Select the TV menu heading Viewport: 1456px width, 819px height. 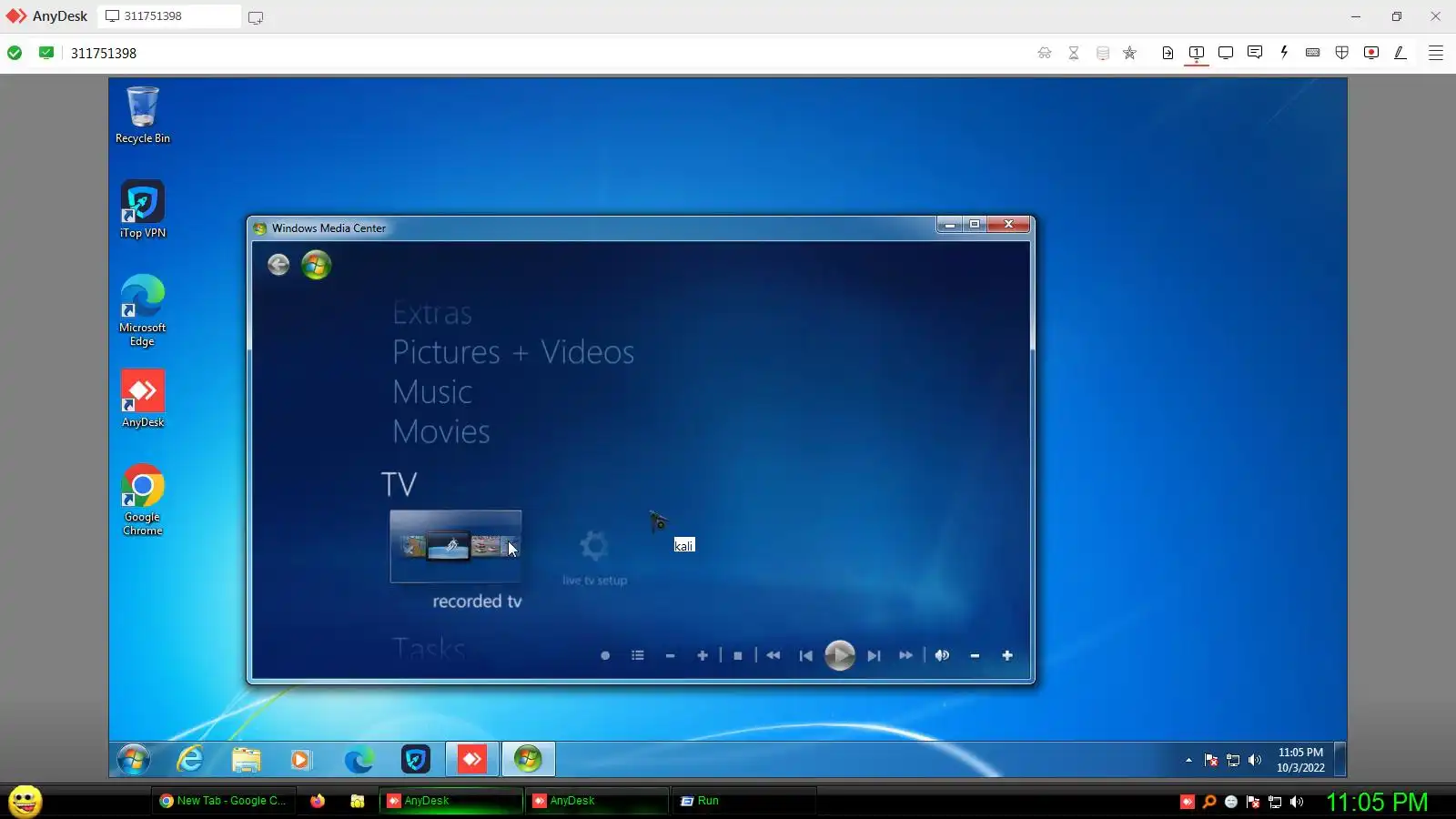pos(399,484)
